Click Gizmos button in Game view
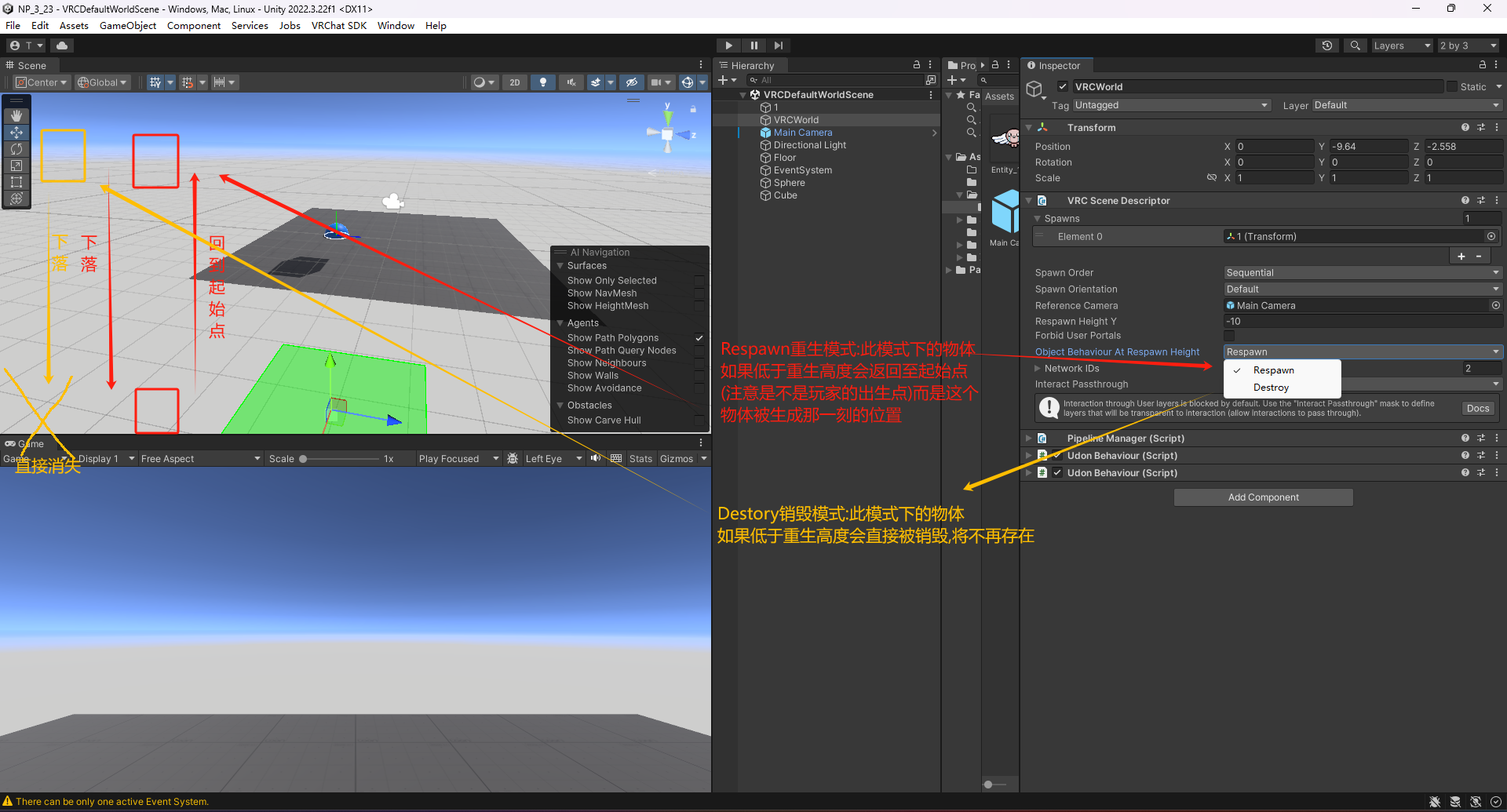 coord(677,459)
